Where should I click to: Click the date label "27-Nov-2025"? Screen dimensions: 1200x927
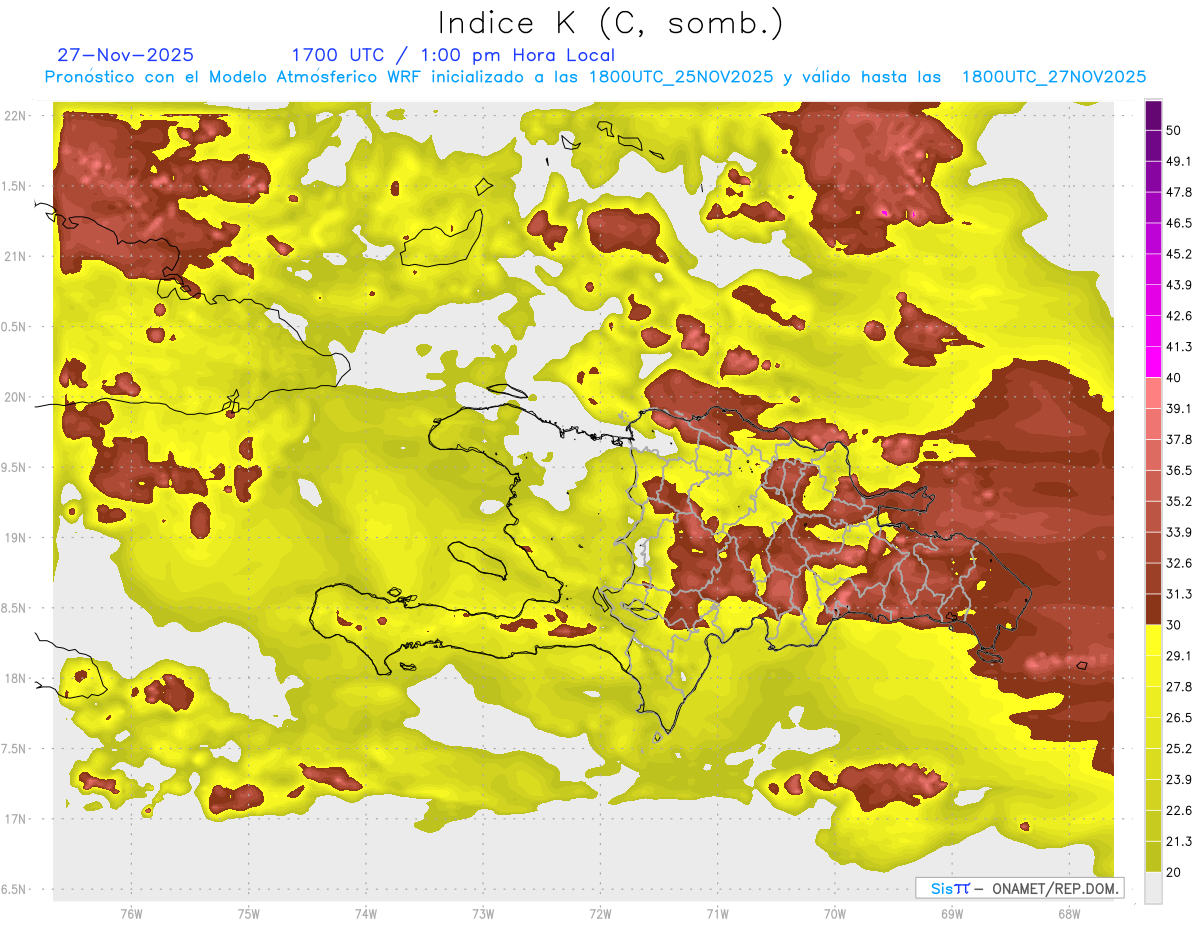[x=126, y=55]
